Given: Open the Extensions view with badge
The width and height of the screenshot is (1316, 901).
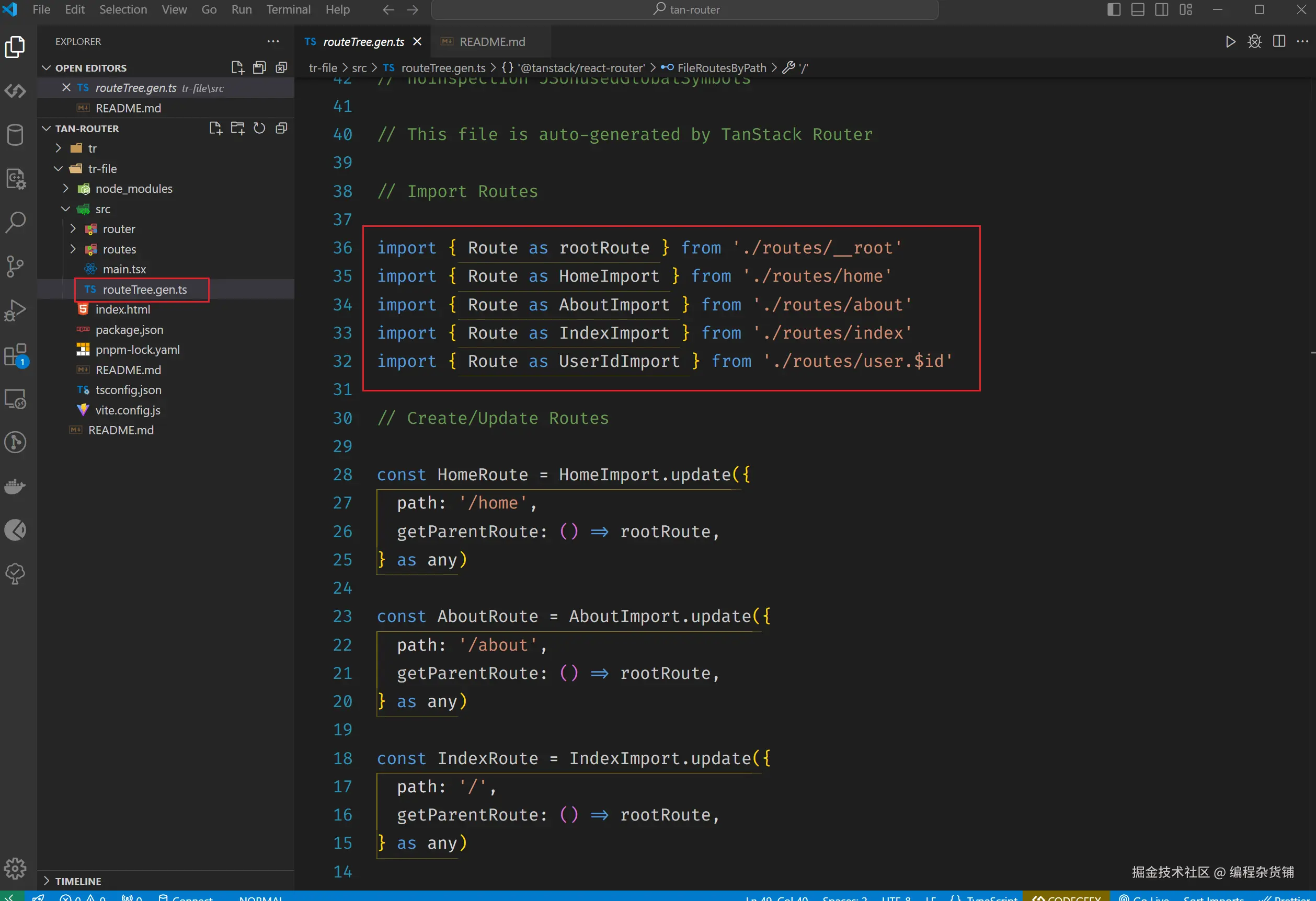Looking at the screenshot, I should point(15,355).
